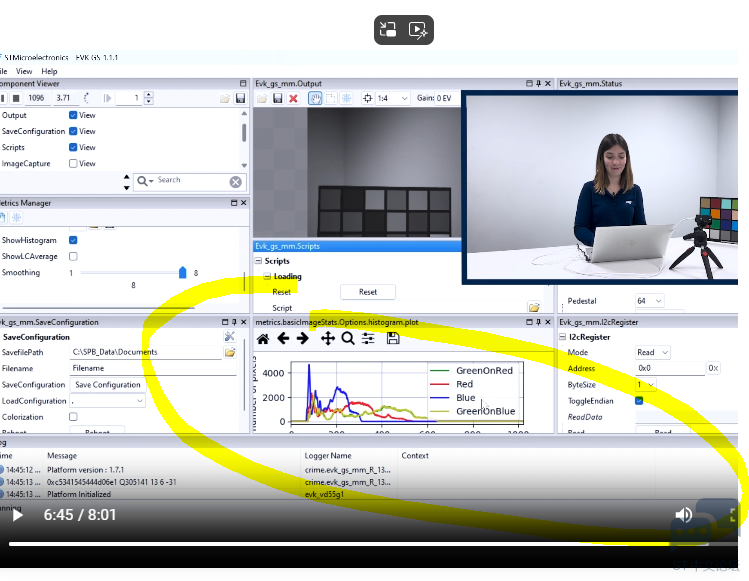Screen dimensions: 749x581
Task: Play the video
Action: click(x=18, y=515)
